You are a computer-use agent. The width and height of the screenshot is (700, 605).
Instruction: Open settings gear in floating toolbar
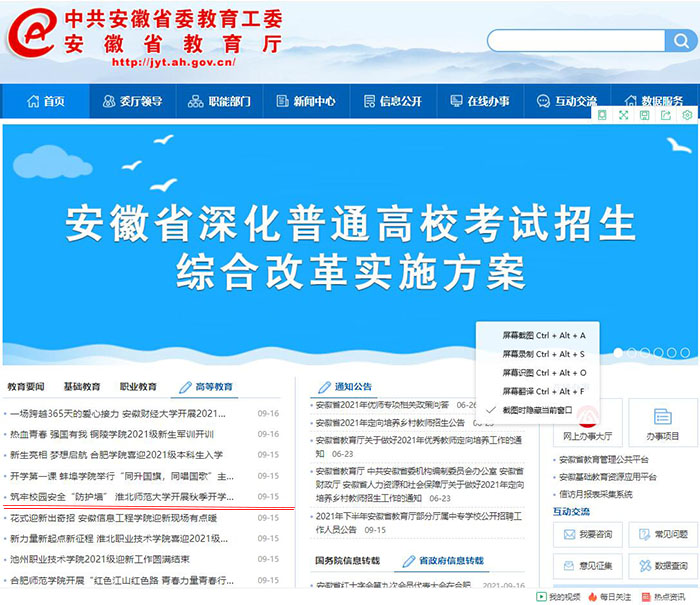click(x=687, y=116)
